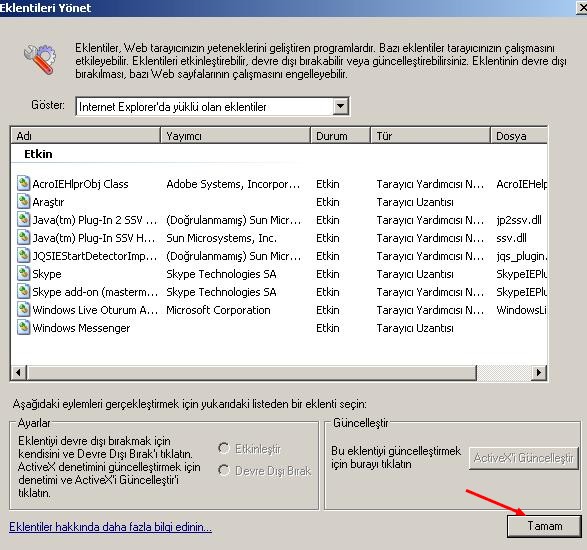
Task: Click the horizontal scrollbar left arrow
Action: coord(18,373)
